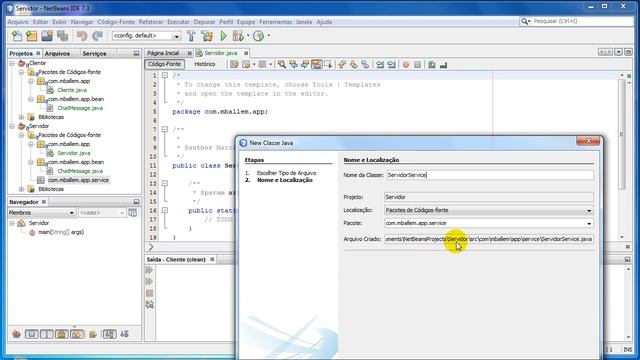Collapse the Servidor project node
This screenshot has width=640, height=360.
tap(12, 126)
